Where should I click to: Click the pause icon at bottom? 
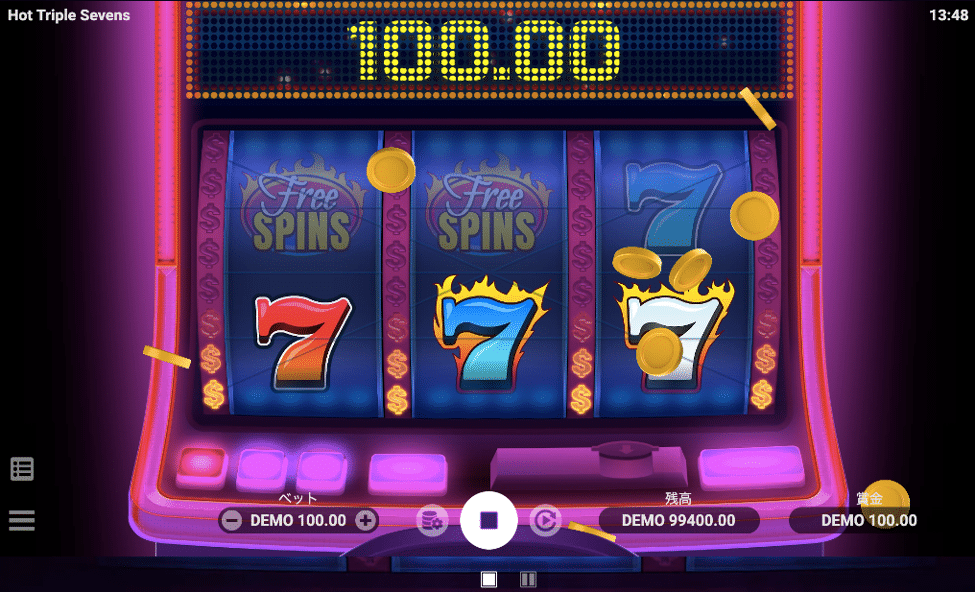tap(528, 579)
